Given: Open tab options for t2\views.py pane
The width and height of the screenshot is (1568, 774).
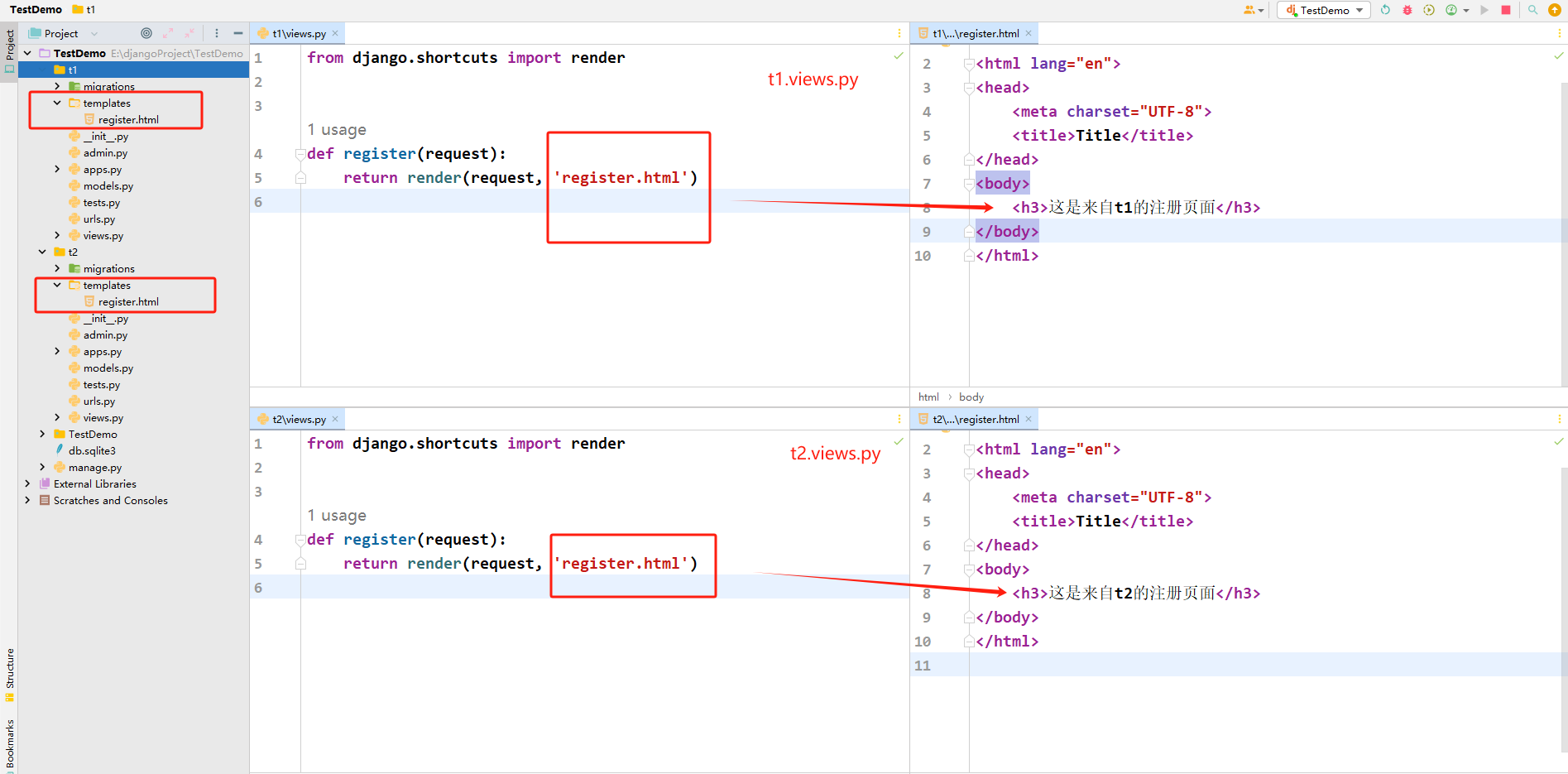Looking at the screenshot, I should (x=899, y=419).
